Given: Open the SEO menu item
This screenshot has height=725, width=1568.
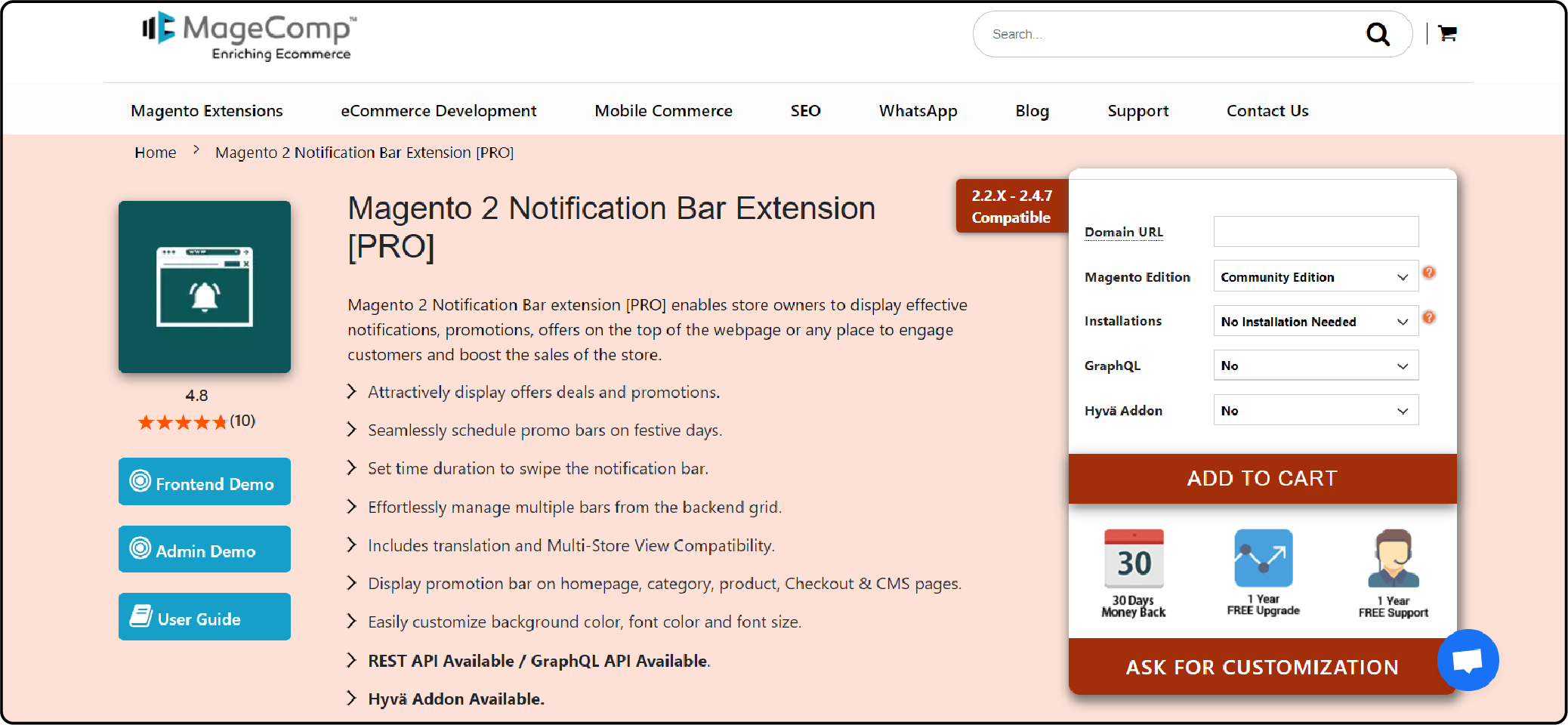Looking at the screenshot, I should pos(806,111).
